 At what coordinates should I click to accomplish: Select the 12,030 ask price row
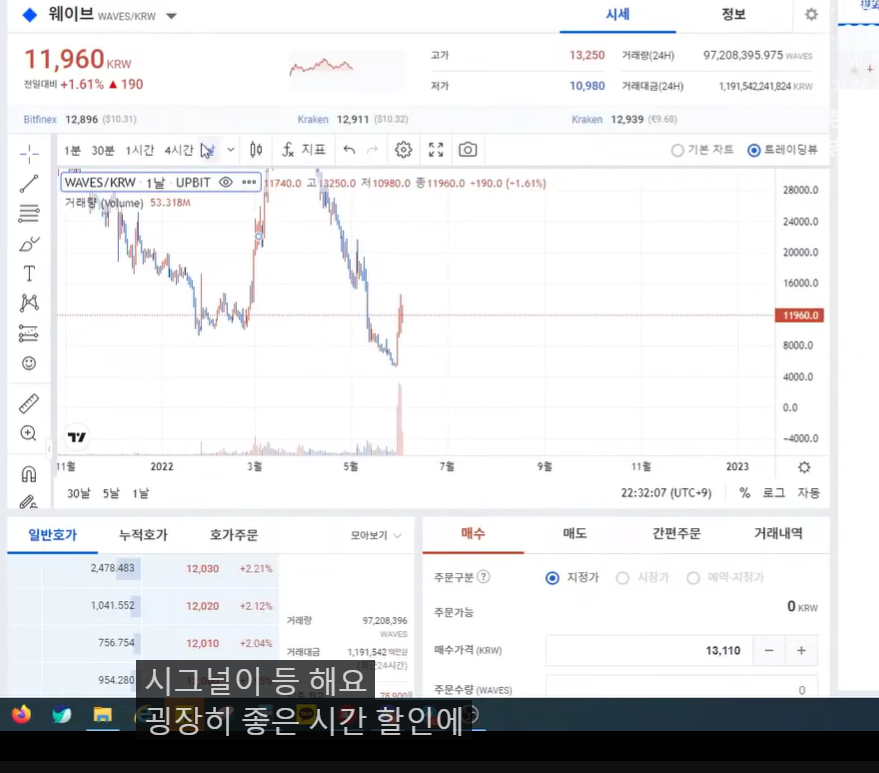tap(143, 568)
